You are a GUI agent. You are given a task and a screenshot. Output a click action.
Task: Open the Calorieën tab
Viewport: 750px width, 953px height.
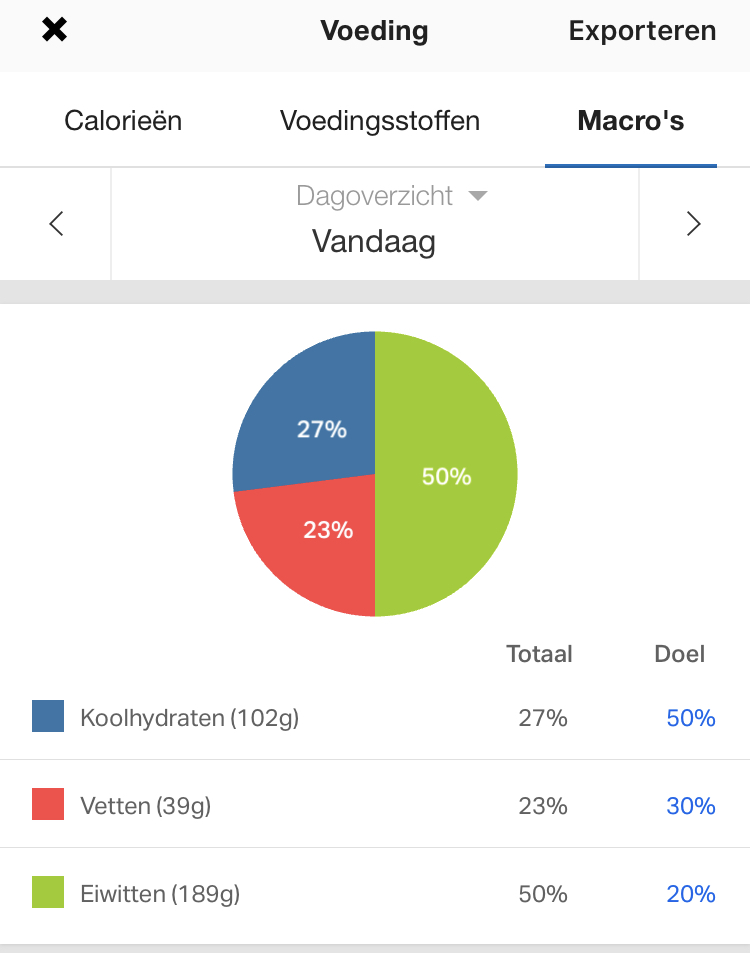[x=123, y=121]
